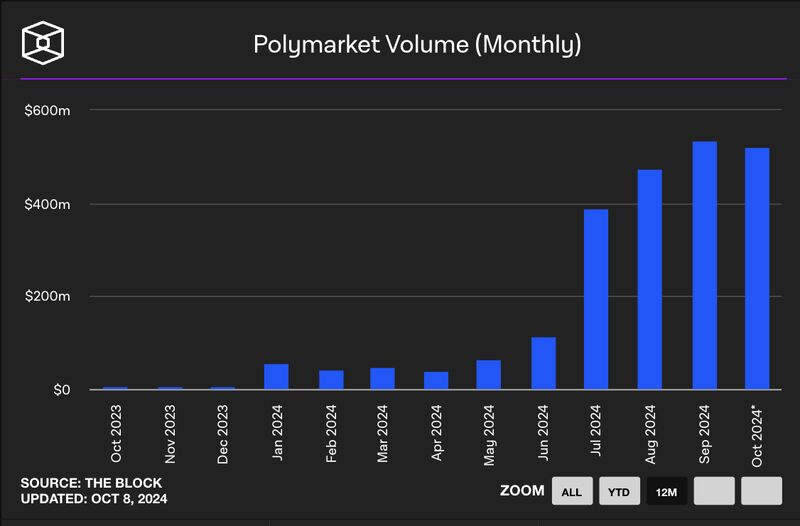Screen dimensions: 800x526
Task: Click the $200m axis label
Action: coord(47,296)
